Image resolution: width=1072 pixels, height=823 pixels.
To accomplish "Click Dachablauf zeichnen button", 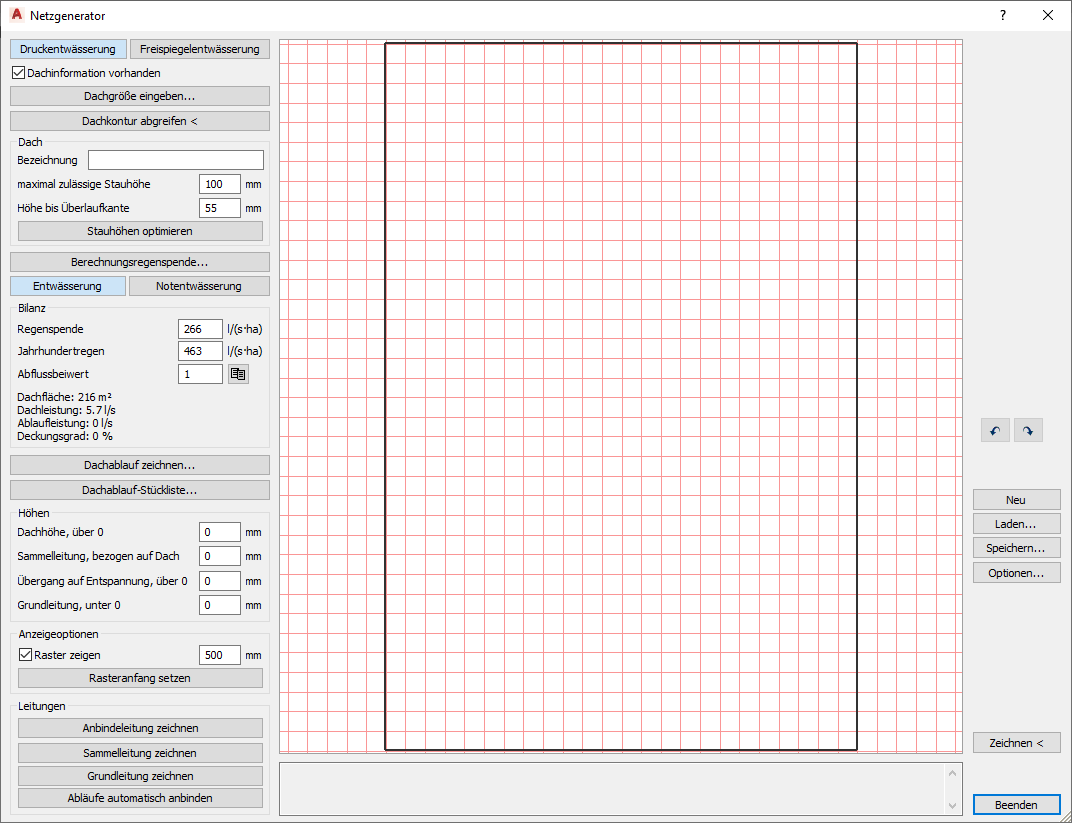I will coord(139,465).
